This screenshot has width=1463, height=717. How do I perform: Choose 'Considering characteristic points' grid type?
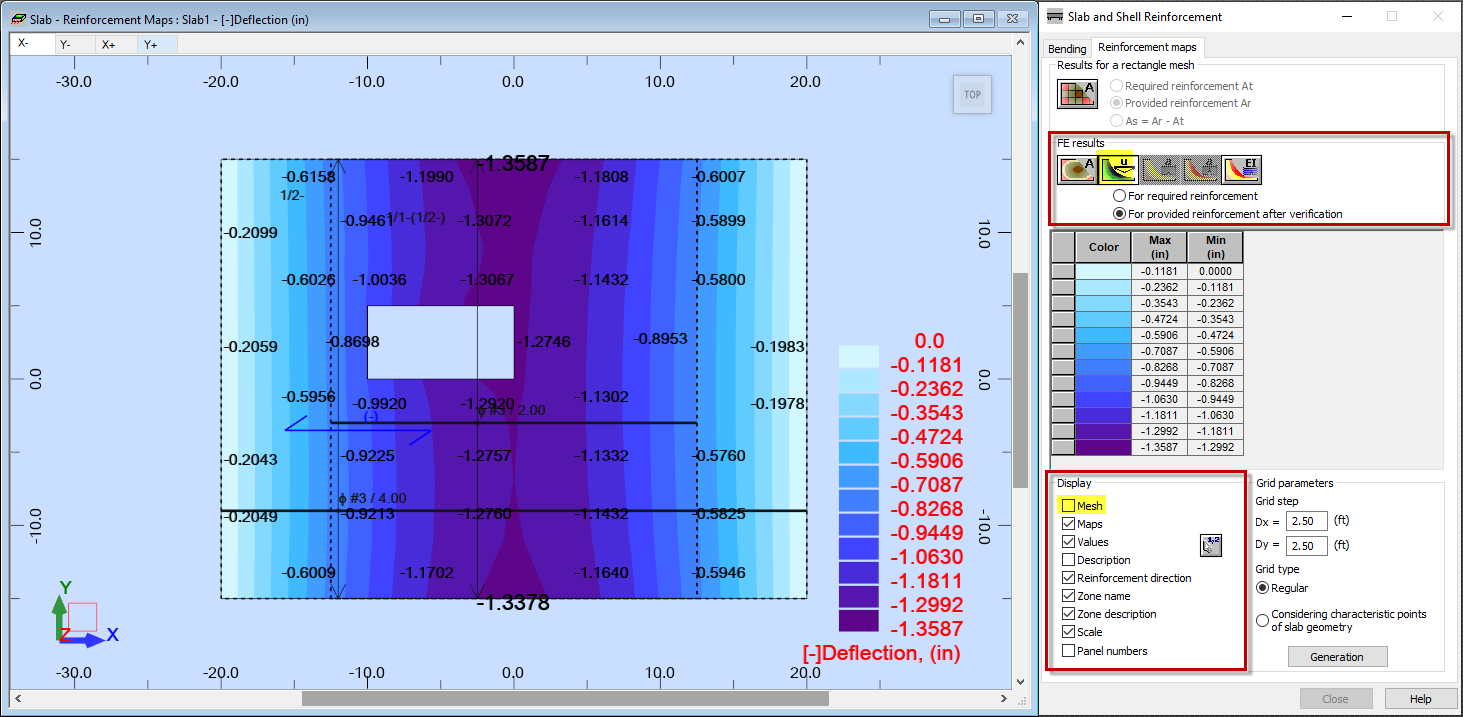click(x=1263, y=620)
